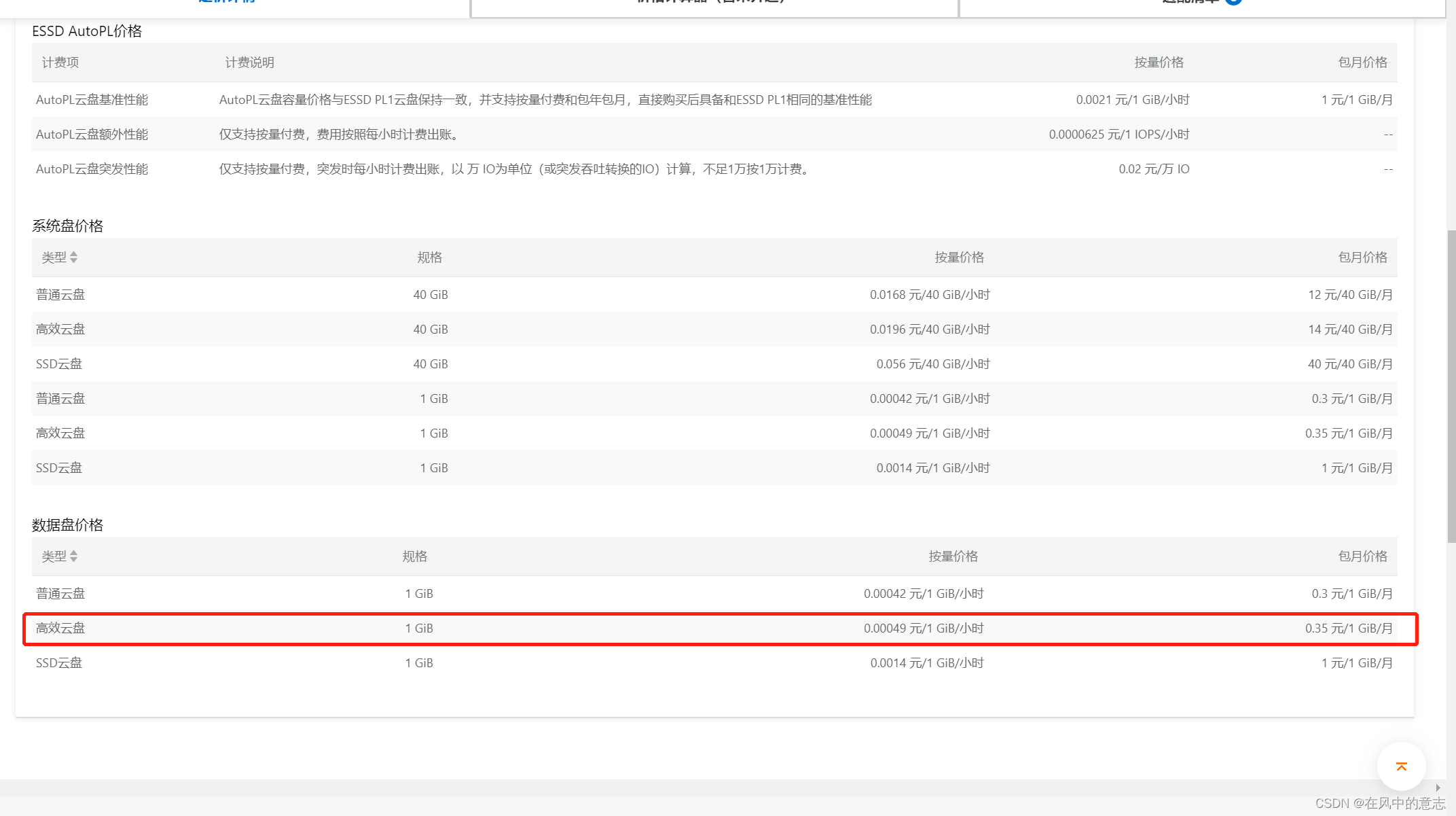Click the 包月价格 header in 数据盘价格 table
This screenshot has height=816, width=1456.
tap(1362, 556)
